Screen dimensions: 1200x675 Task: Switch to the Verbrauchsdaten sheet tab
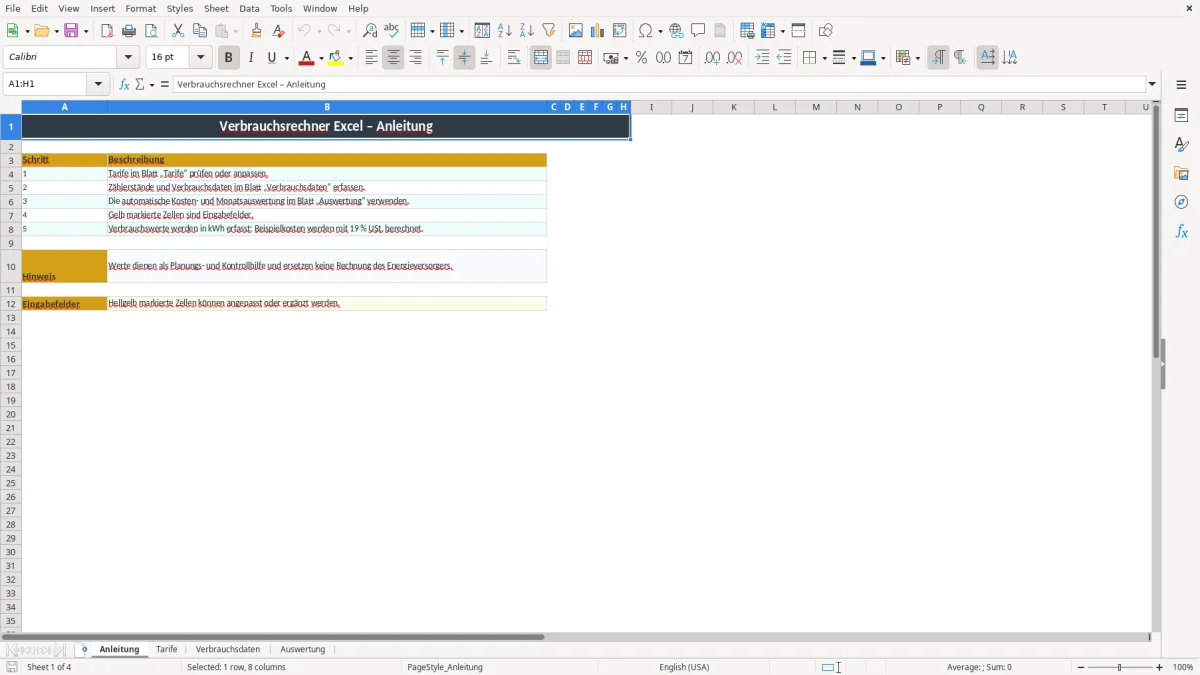(x=228, y=649)
